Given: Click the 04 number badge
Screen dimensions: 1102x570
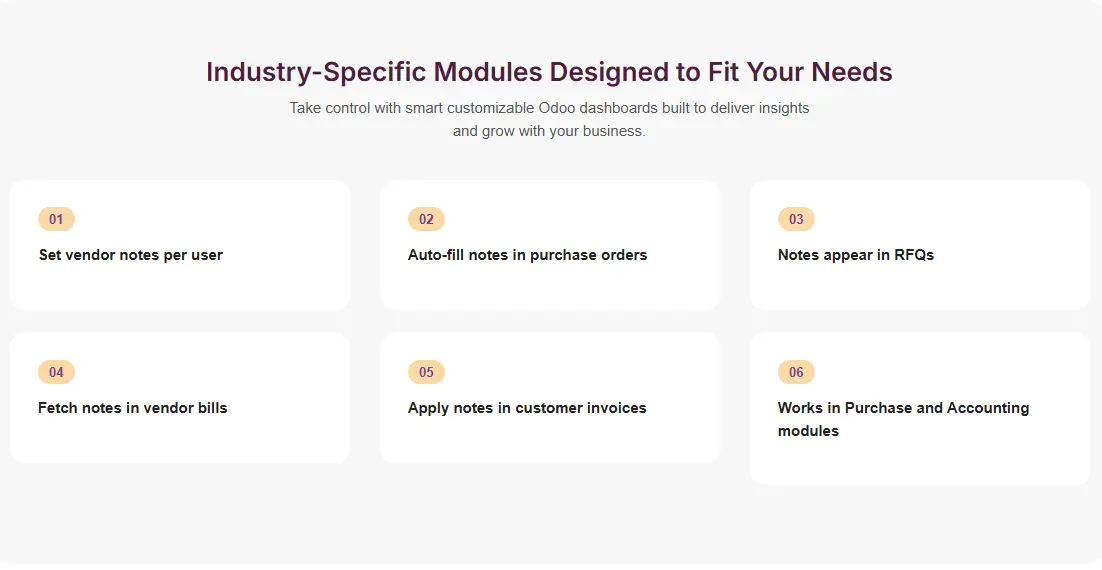Looking at the screenshot, I should (x=56, y=372).
